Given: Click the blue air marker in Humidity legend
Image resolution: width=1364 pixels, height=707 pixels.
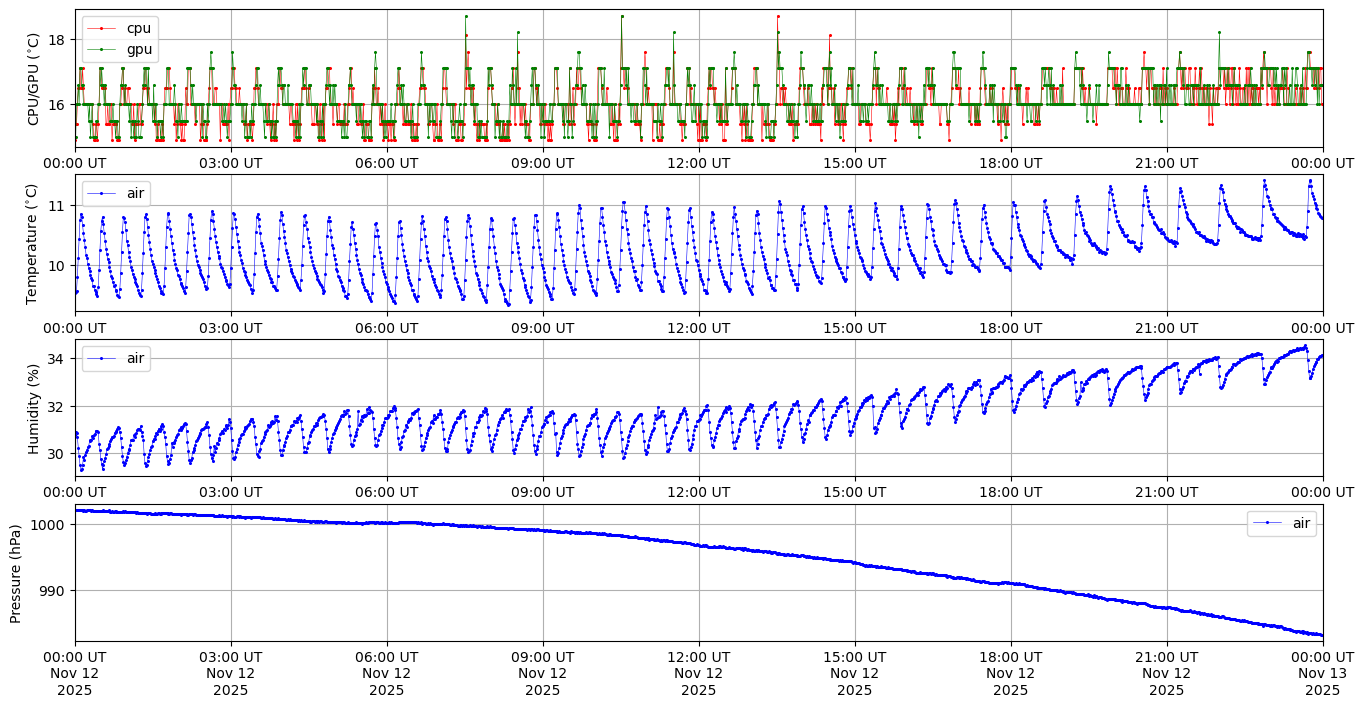Looking at the screenshot, I should click(x=100, y=358).
